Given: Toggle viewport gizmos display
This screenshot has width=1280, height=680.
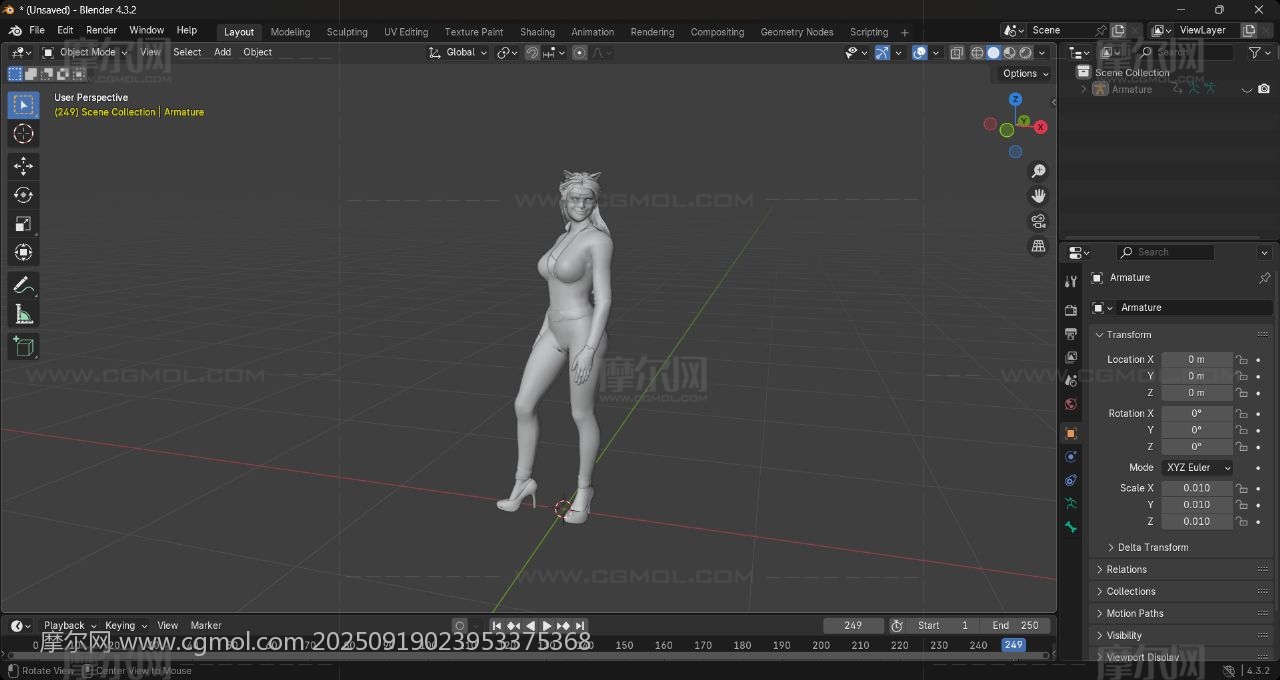Looking at the screenshot, I should coord(882,52).
